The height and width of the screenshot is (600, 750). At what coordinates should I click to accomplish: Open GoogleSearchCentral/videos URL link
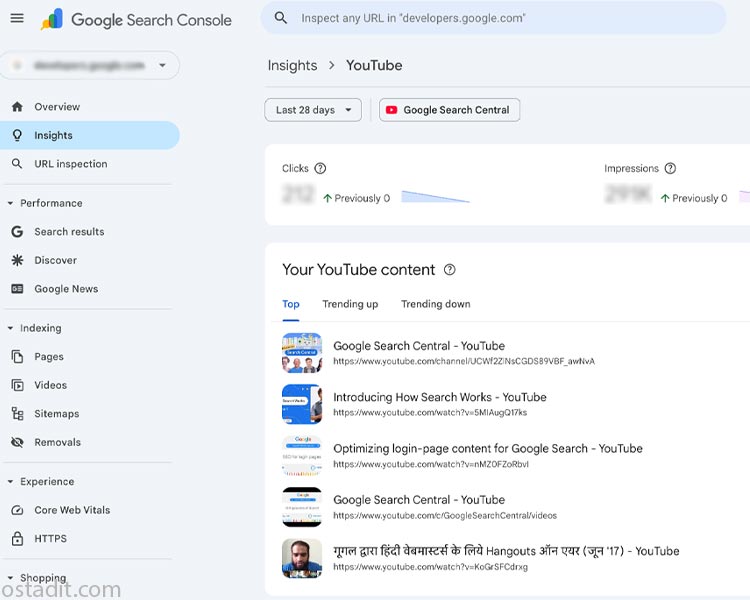[445, 515]
